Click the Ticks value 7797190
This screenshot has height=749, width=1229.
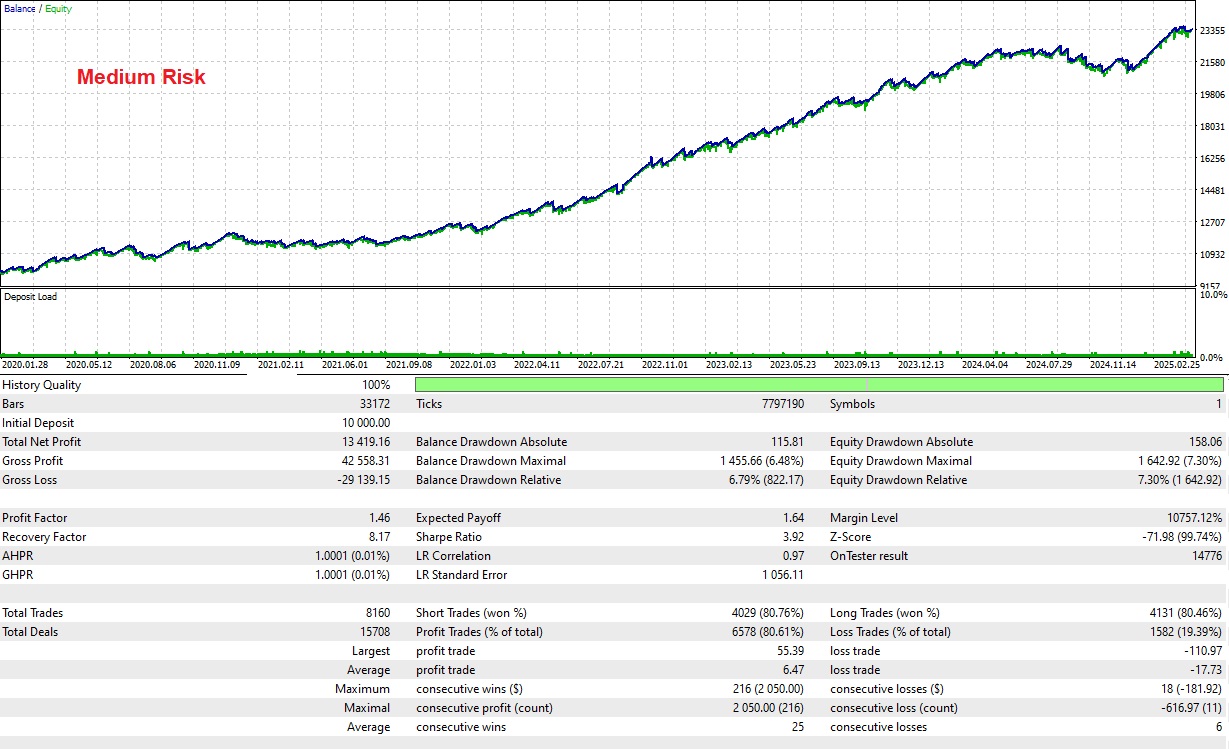point(776,404)
